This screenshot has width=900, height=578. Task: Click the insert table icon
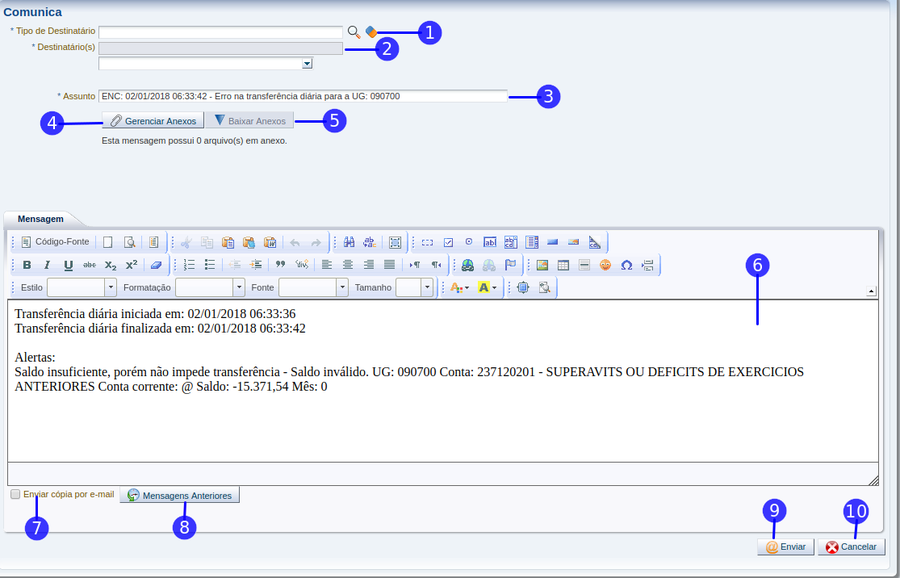563,265
